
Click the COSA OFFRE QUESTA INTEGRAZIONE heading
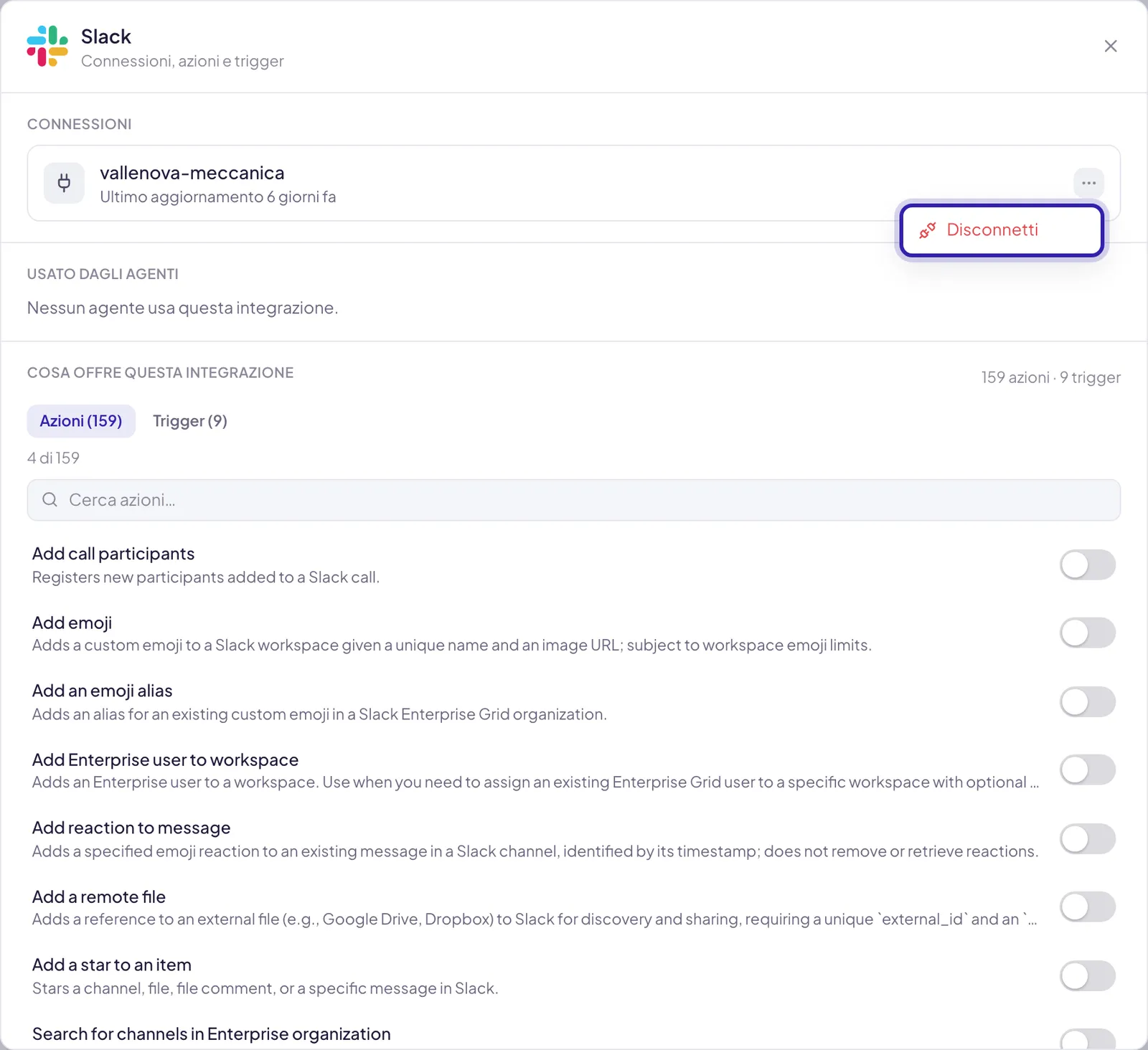(160, 373)
